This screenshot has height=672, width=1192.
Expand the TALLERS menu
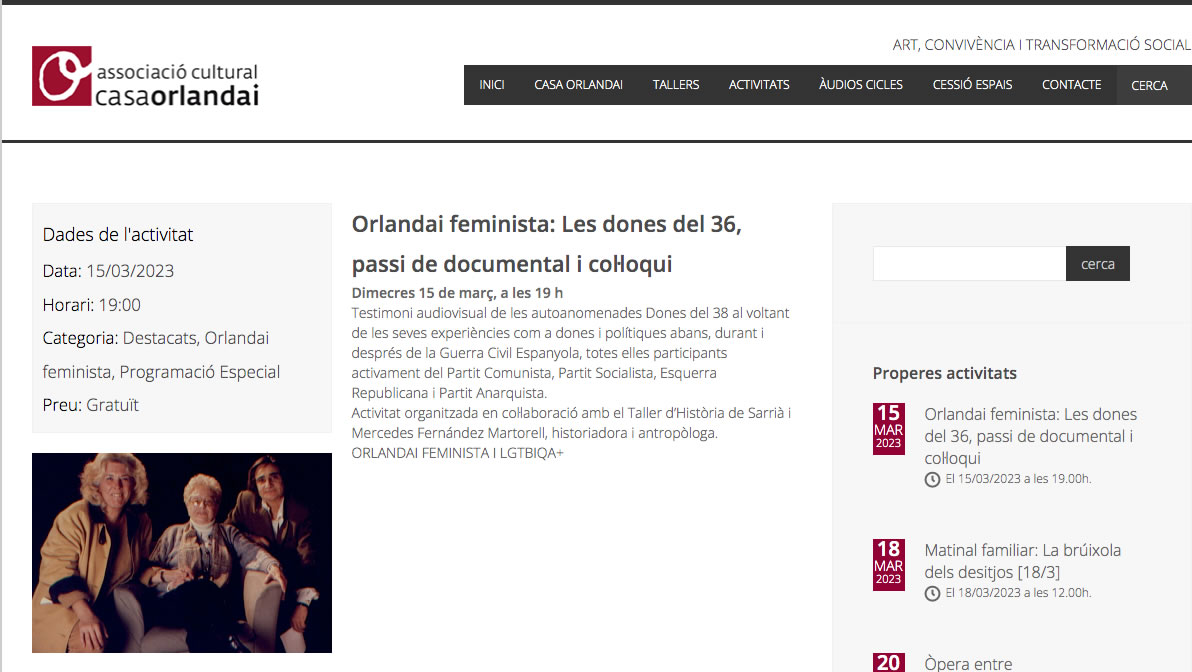coord(676,85)
